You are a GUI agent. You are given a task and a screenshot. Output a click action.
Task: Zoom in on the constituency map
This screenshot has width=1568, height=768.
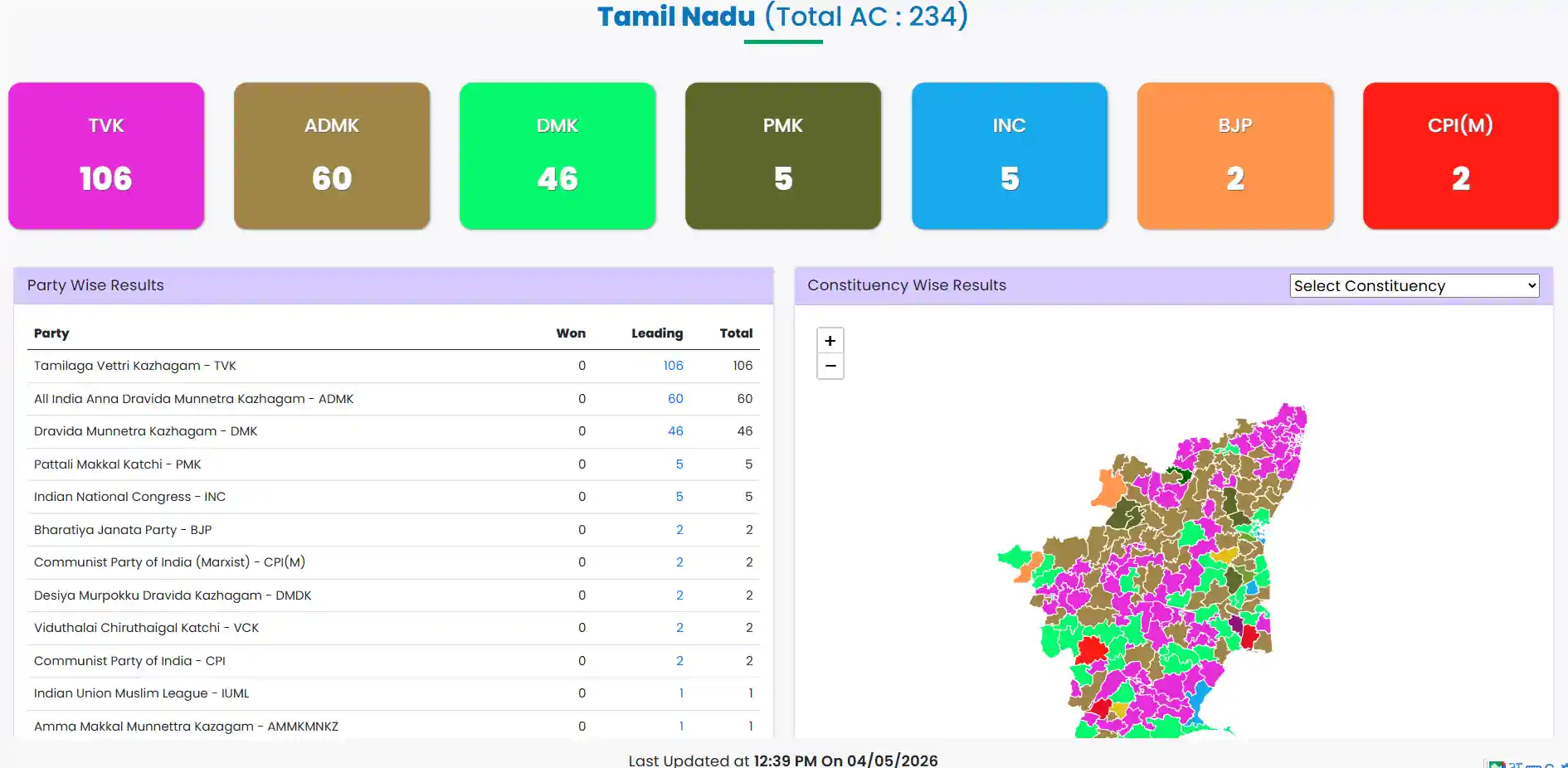(x=830, y=341)
